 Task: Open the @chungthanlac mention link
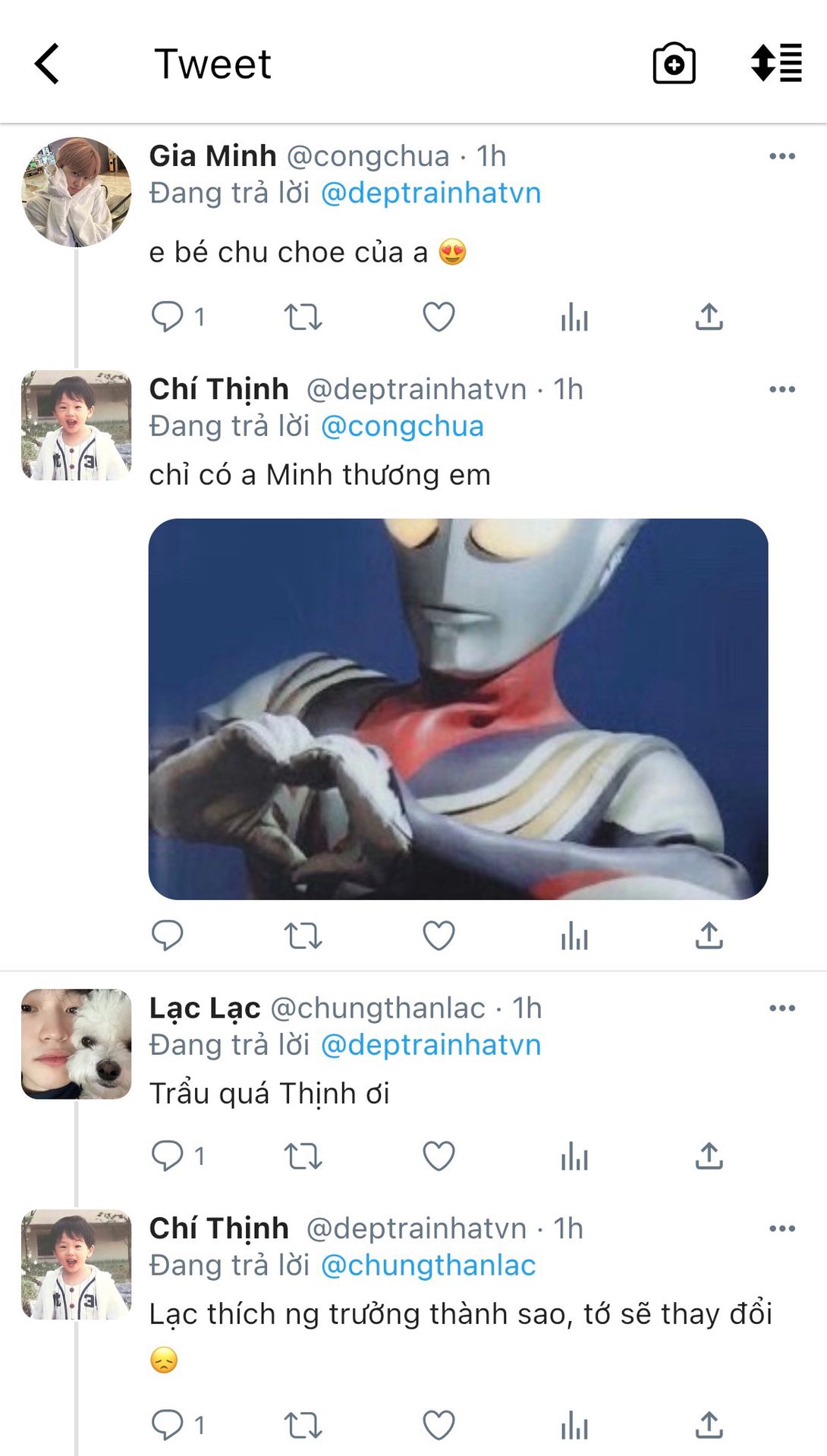pos(429,1266)
